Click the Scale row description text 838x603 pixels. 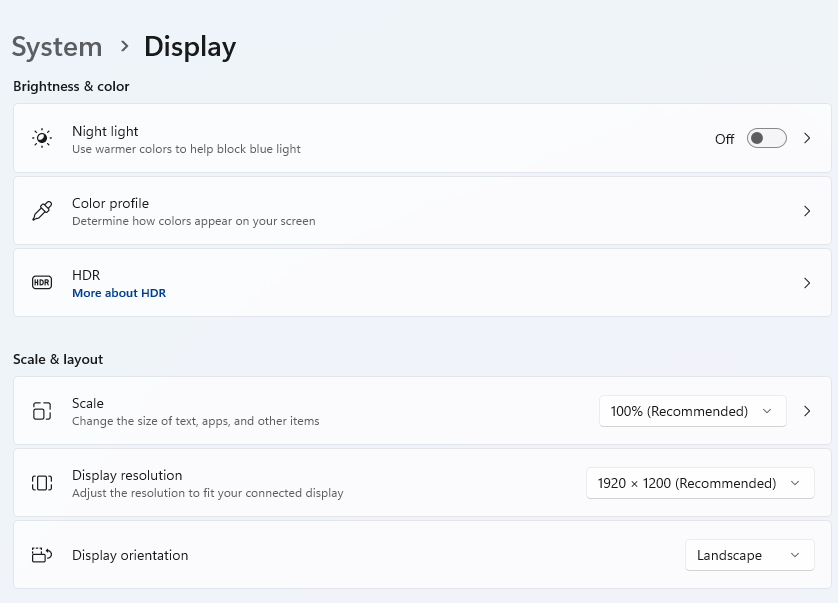click(x=196, y=421)
